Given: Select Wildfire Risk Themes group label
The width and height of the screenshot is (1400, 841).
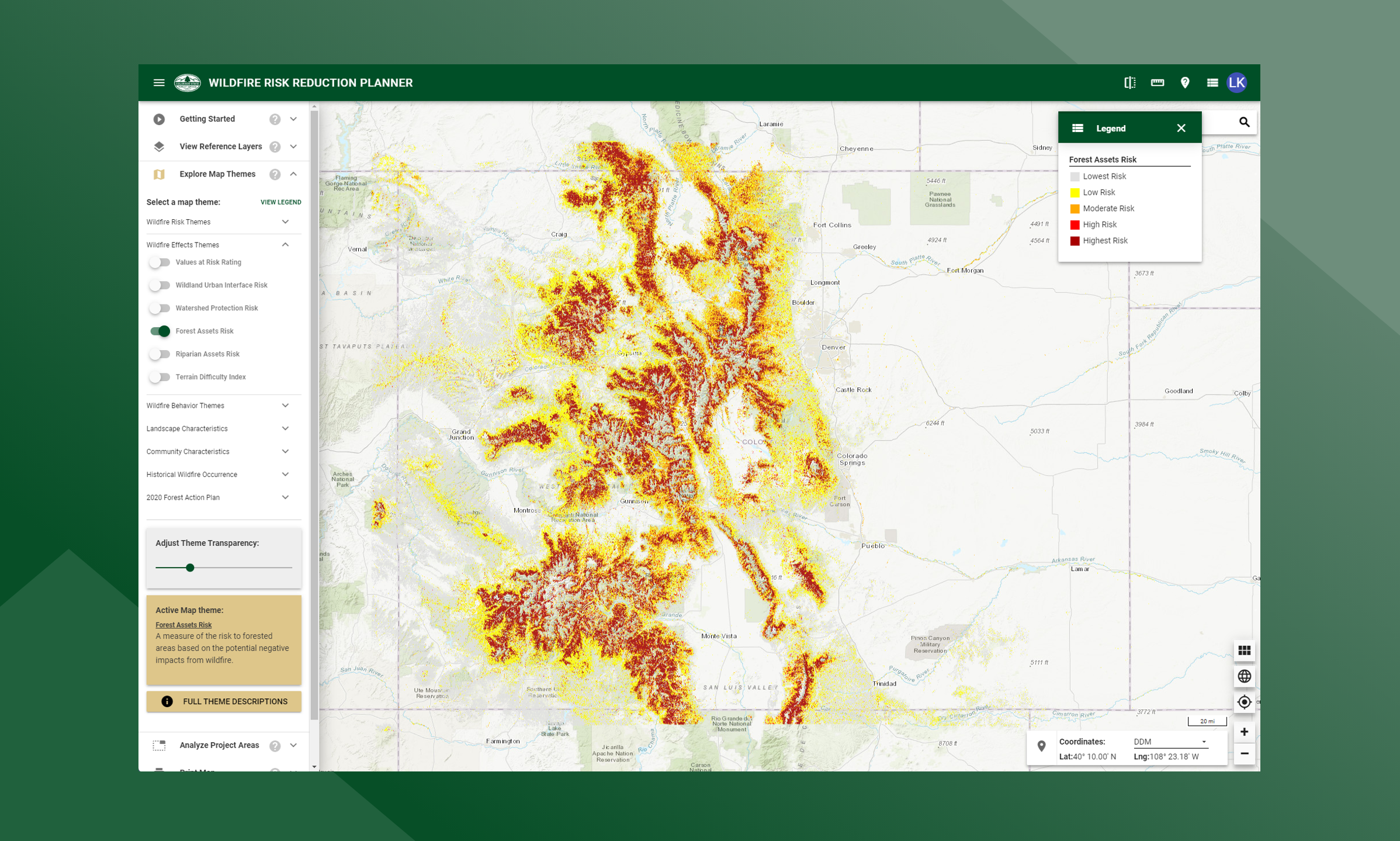Looking at the screenshot, I should click(x=178, y=222).
